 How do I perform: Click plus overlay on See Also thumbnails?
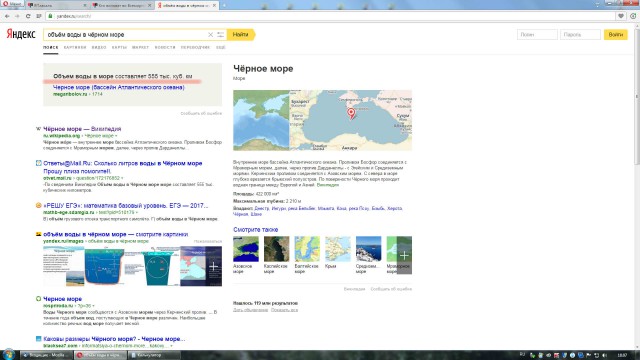404,255
